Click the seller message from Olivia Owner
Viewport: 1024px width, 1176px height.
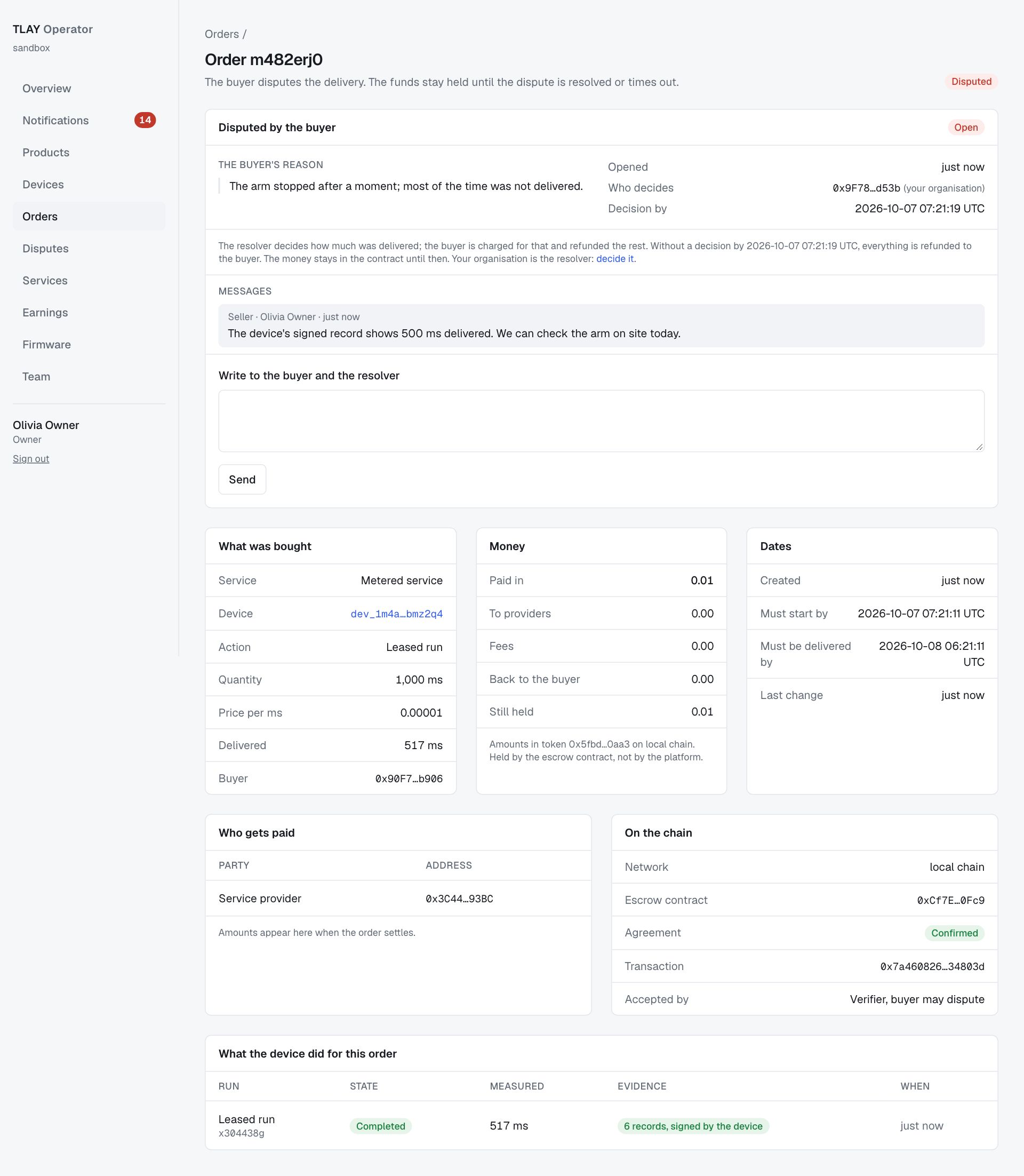tap(601, 326)
